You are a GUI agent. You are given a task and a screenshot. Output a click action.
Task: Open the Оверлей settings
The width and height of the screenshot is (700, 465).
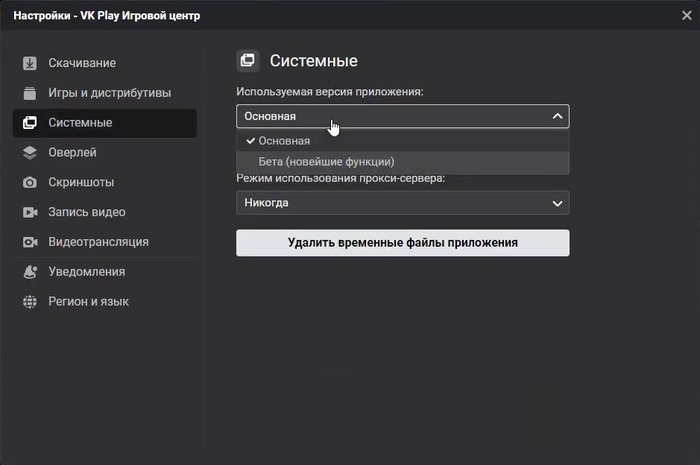tap(105, 153)
